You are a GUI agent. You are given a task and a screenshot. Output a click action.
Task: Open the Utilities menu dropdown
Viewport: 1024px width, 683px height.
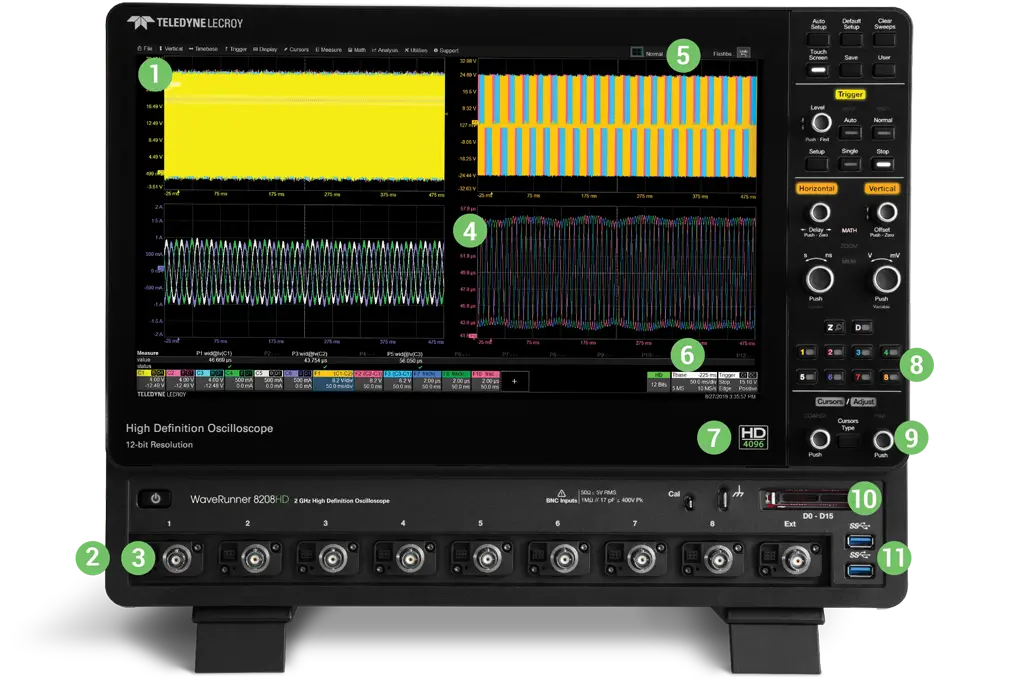416,48
